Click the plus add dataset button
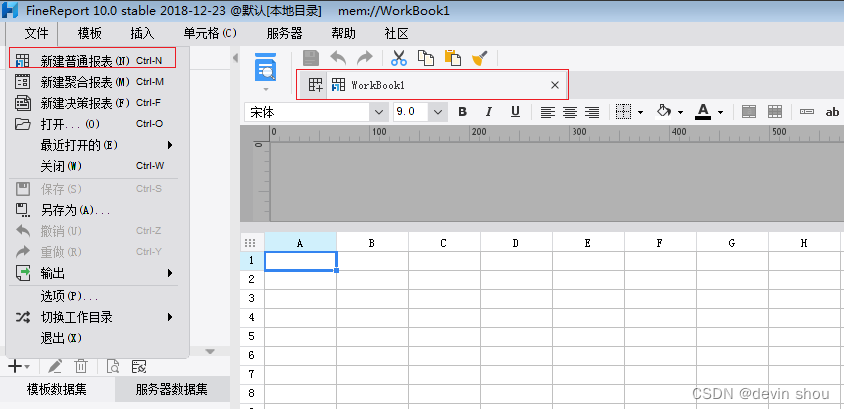Screen dimensions: 844x409 (18, 366)
